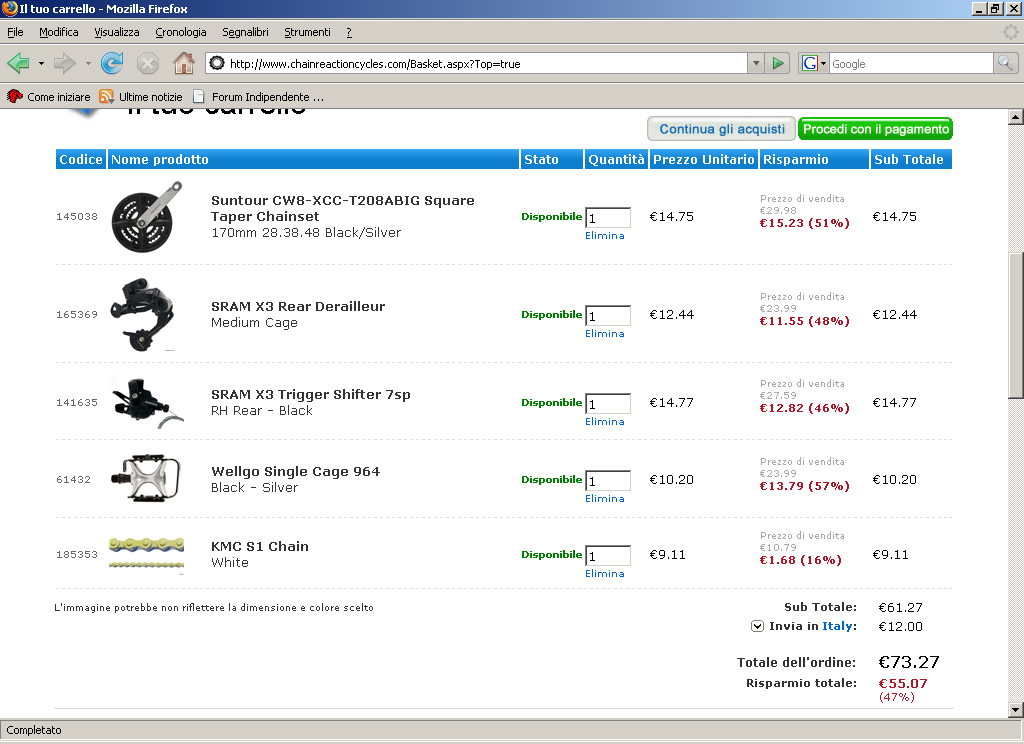Image resolution: width=1024 pixels, height=744 pixels.
Task: Click the quantity field for KMC S1 Chain
Action: tap(608, 556)
